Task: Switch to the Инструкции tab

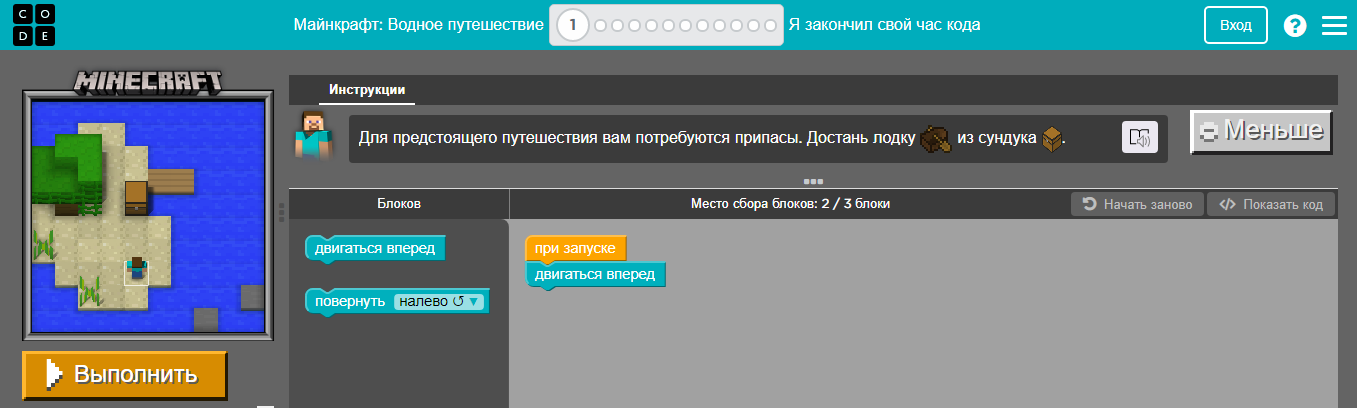Action: click(x=367, y=89)
